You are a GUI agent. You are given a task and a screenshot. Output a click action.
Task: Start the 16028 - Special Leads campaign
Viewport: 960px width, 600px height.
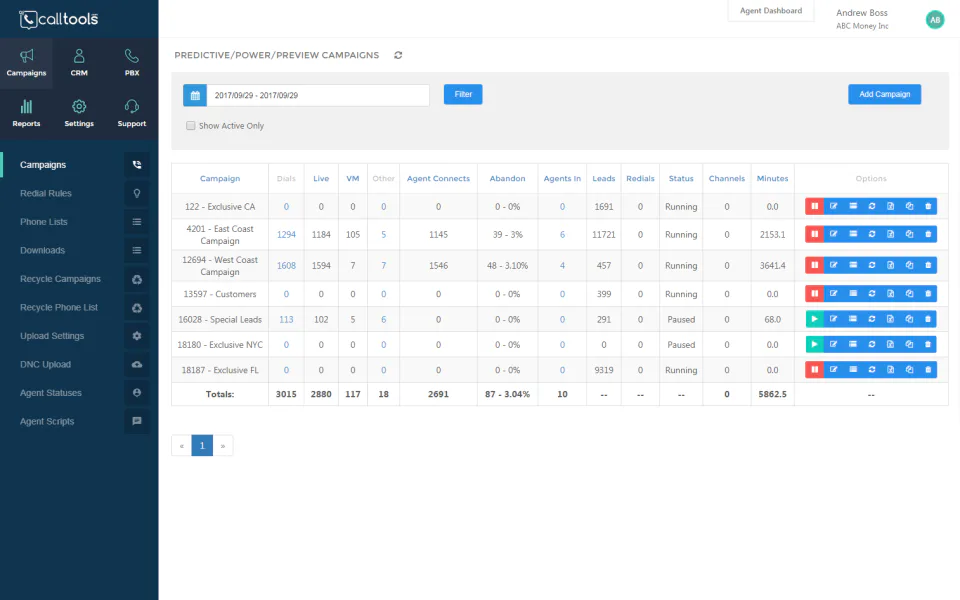click(x=814, y=319)
